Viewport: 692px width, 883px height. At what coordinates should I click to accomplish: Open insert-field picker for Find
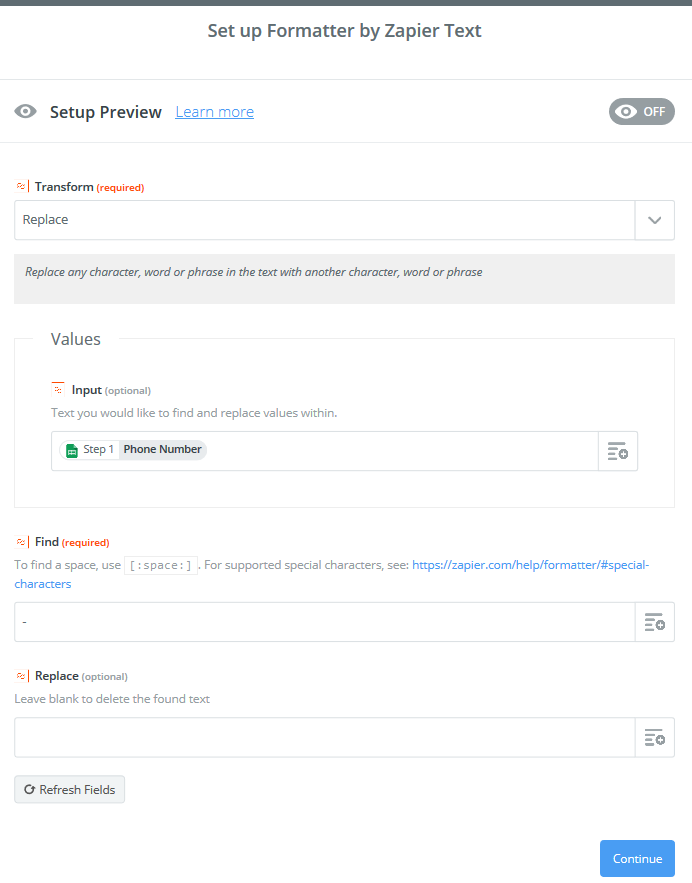(x=654, y=622)
